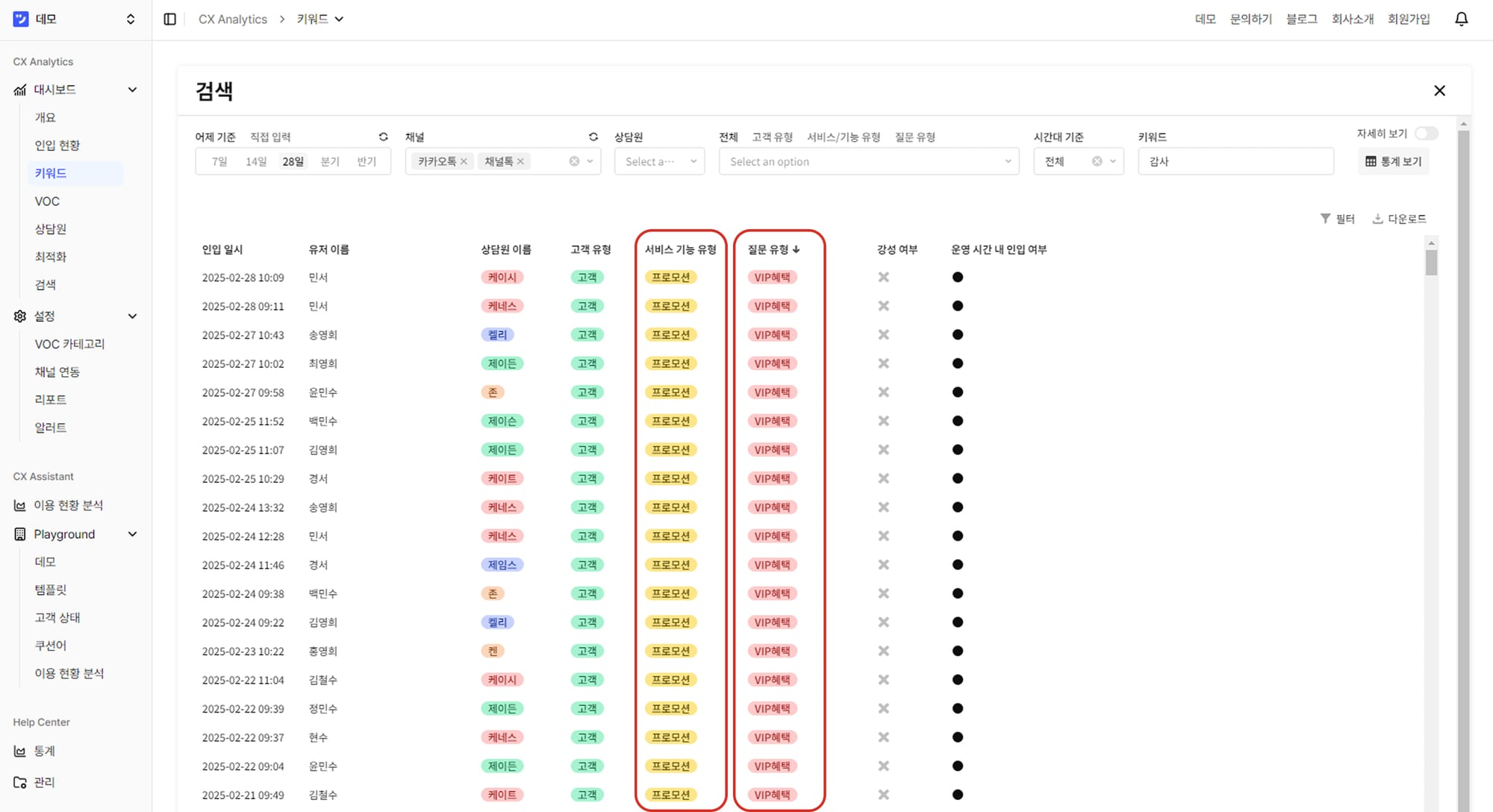This screenshot has height=812, width=1493.
Task: Switch to the 고객 유형 tab
Action: tap(772, 137)
